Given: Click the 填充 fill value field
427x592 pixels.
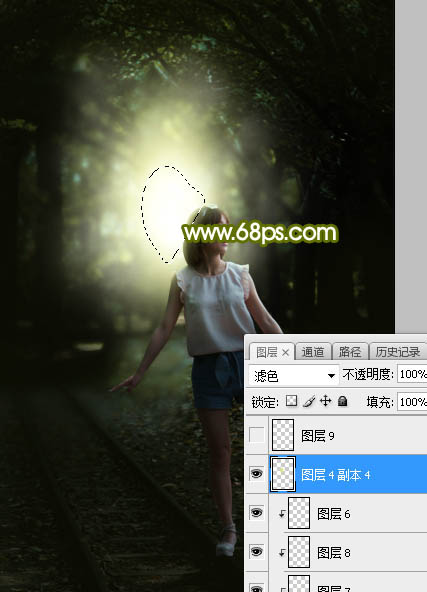Looking at the screenshot, I should pyautogui.click(x=412, y=401).
